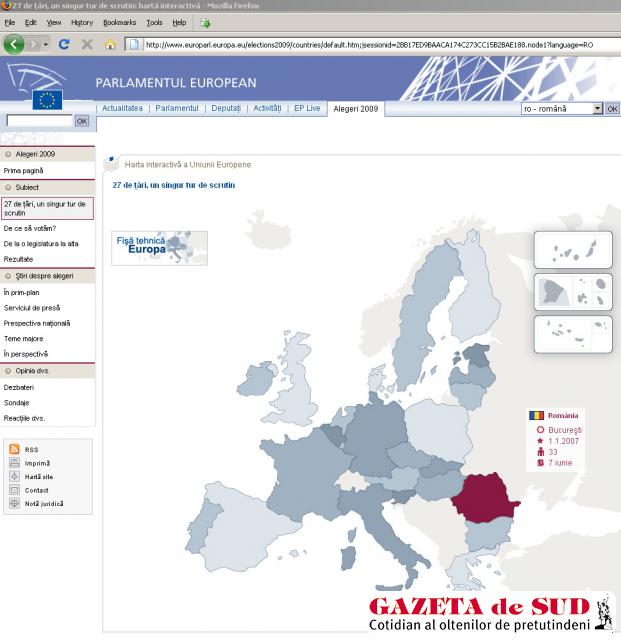Open the Help menu
The height and width of the screenshot is (640, 621).
[179, 23]
